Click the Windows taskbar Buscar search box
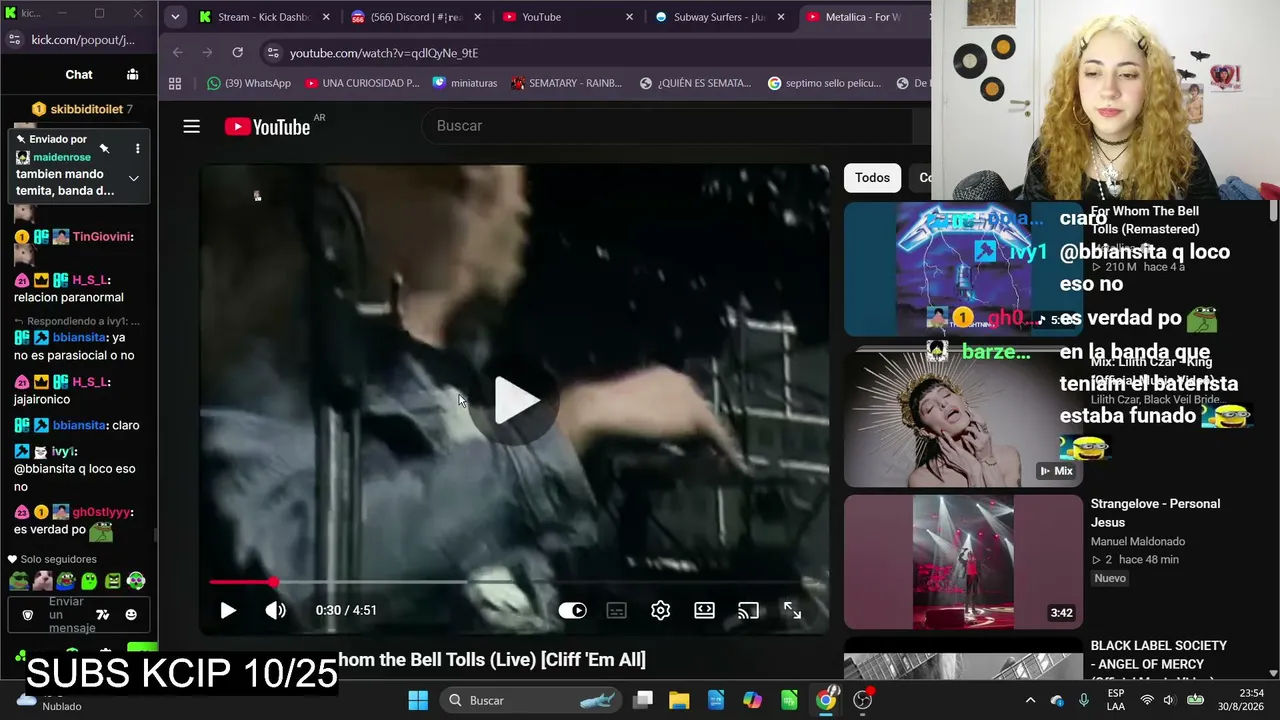This screenshot has width=1280, height=720. (530, 700)
